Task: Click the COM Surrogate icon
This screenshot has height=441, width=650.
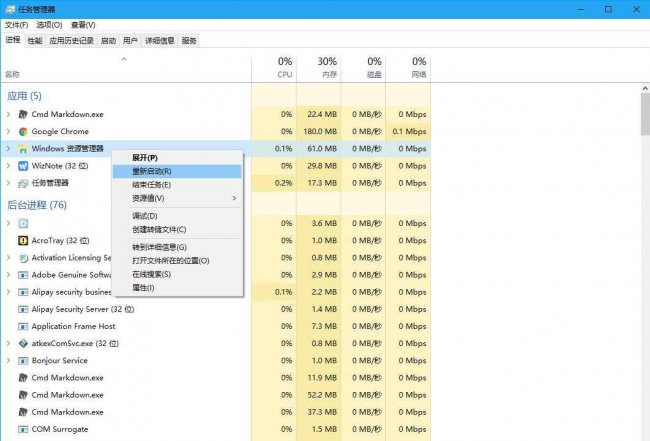Action: coord(23,429)
